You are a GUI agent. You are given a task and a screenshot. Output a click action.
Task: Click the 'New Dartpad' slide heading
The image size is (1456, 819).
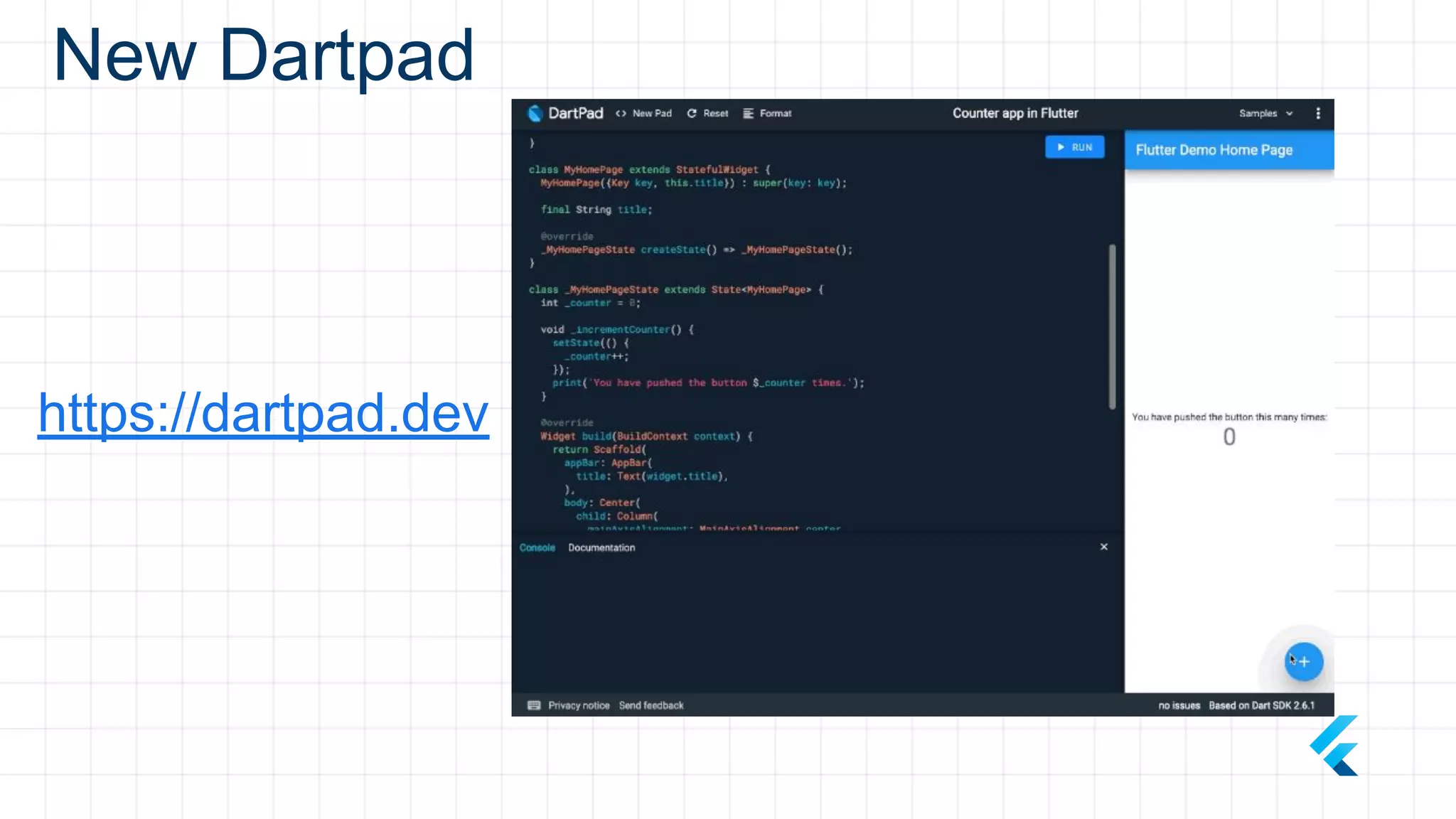[x=264, y=55]
